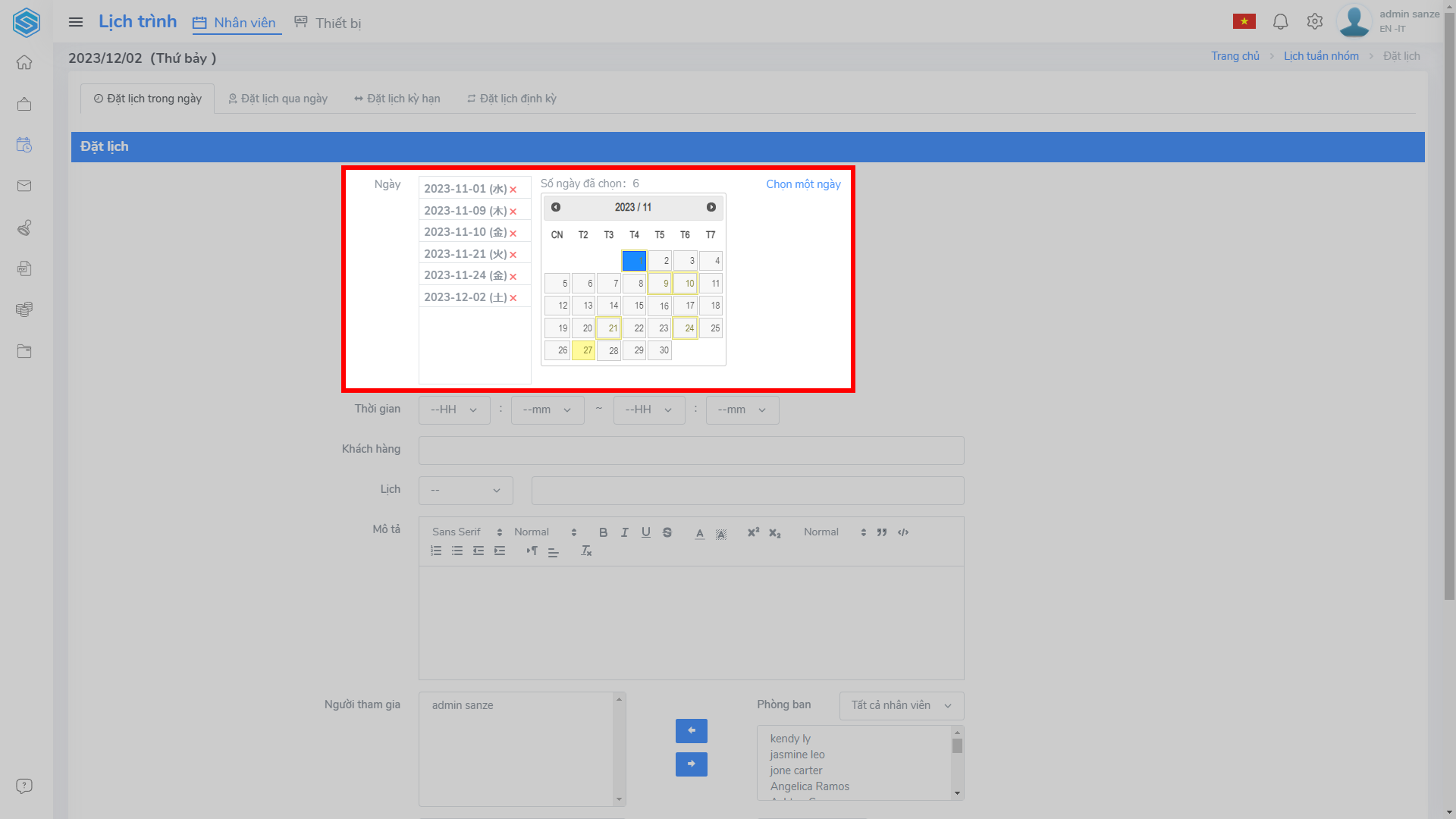Select Angelica Ramos in staff list
1456x819 pixels.
(810, 786)
